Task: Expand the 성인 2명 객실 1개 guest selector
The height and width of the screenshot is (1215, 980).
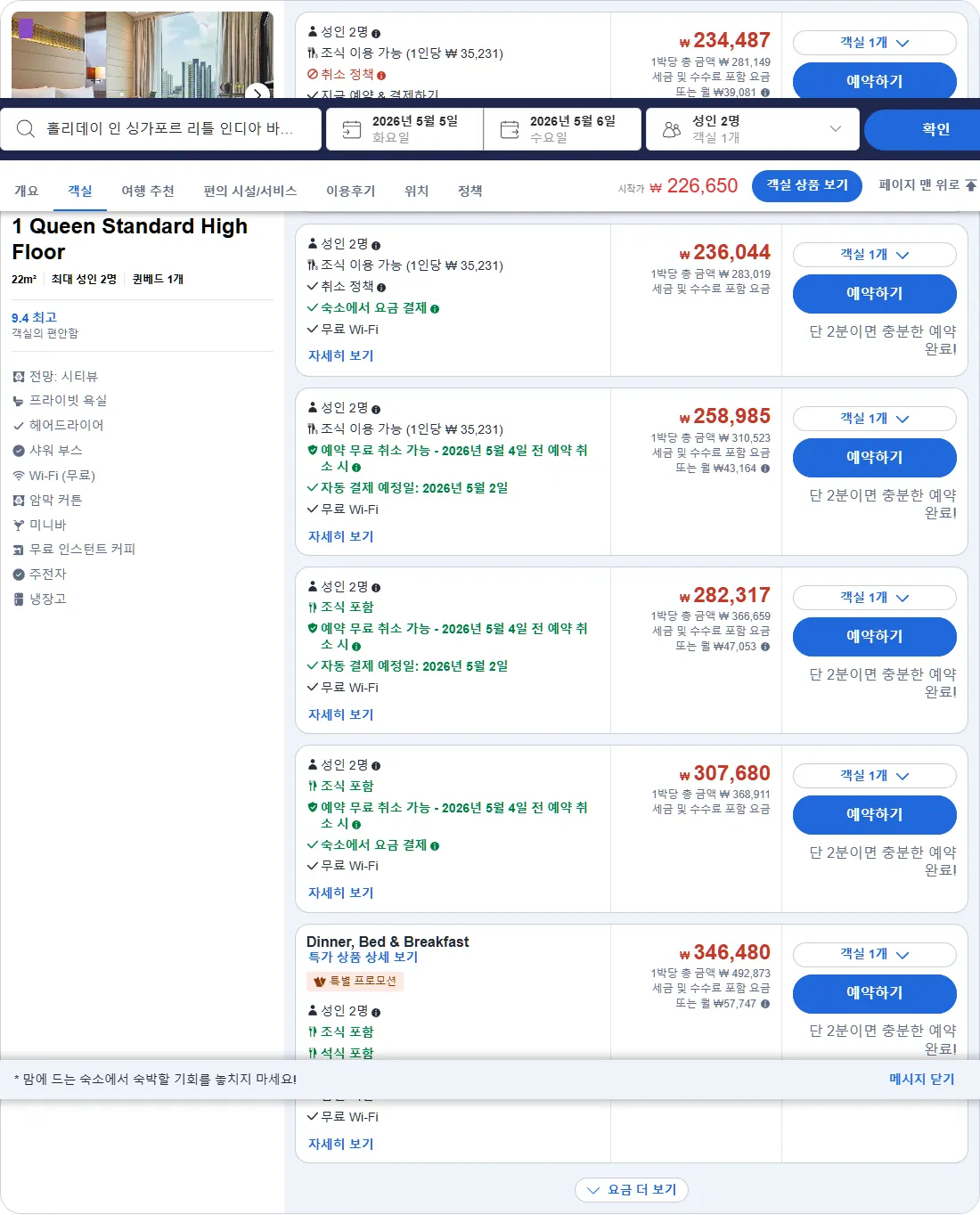Action: point(753,130)
